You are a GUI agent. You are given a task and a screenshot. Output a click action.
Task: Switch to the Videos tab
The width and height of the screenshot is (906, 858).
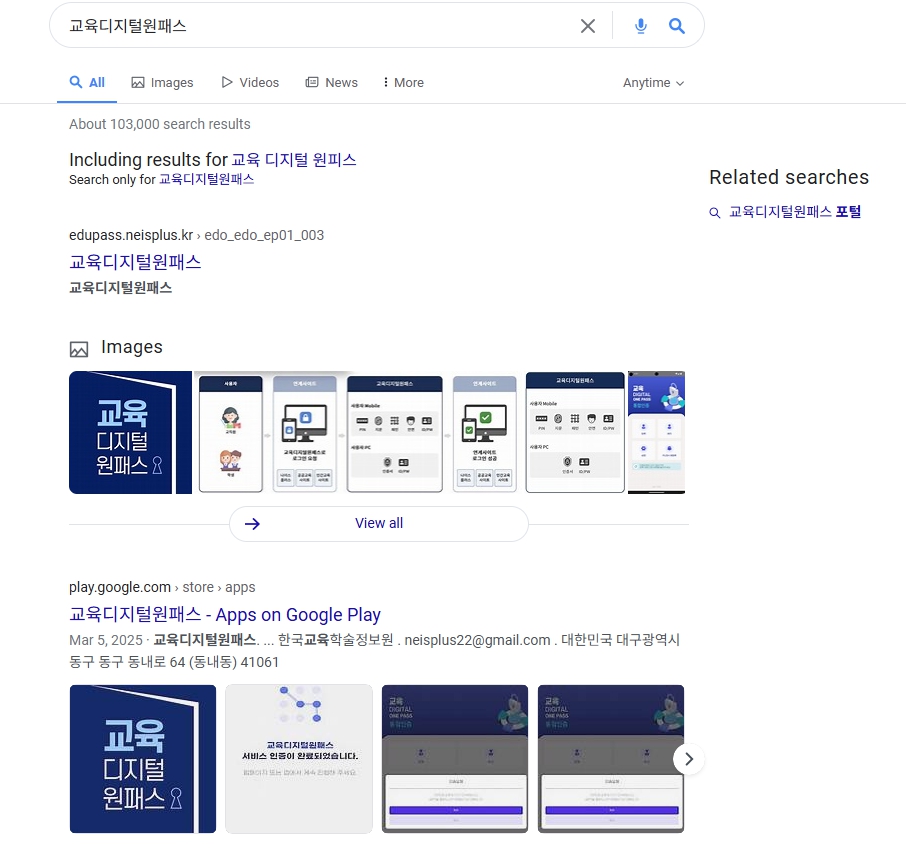click(x=250, y=83)
